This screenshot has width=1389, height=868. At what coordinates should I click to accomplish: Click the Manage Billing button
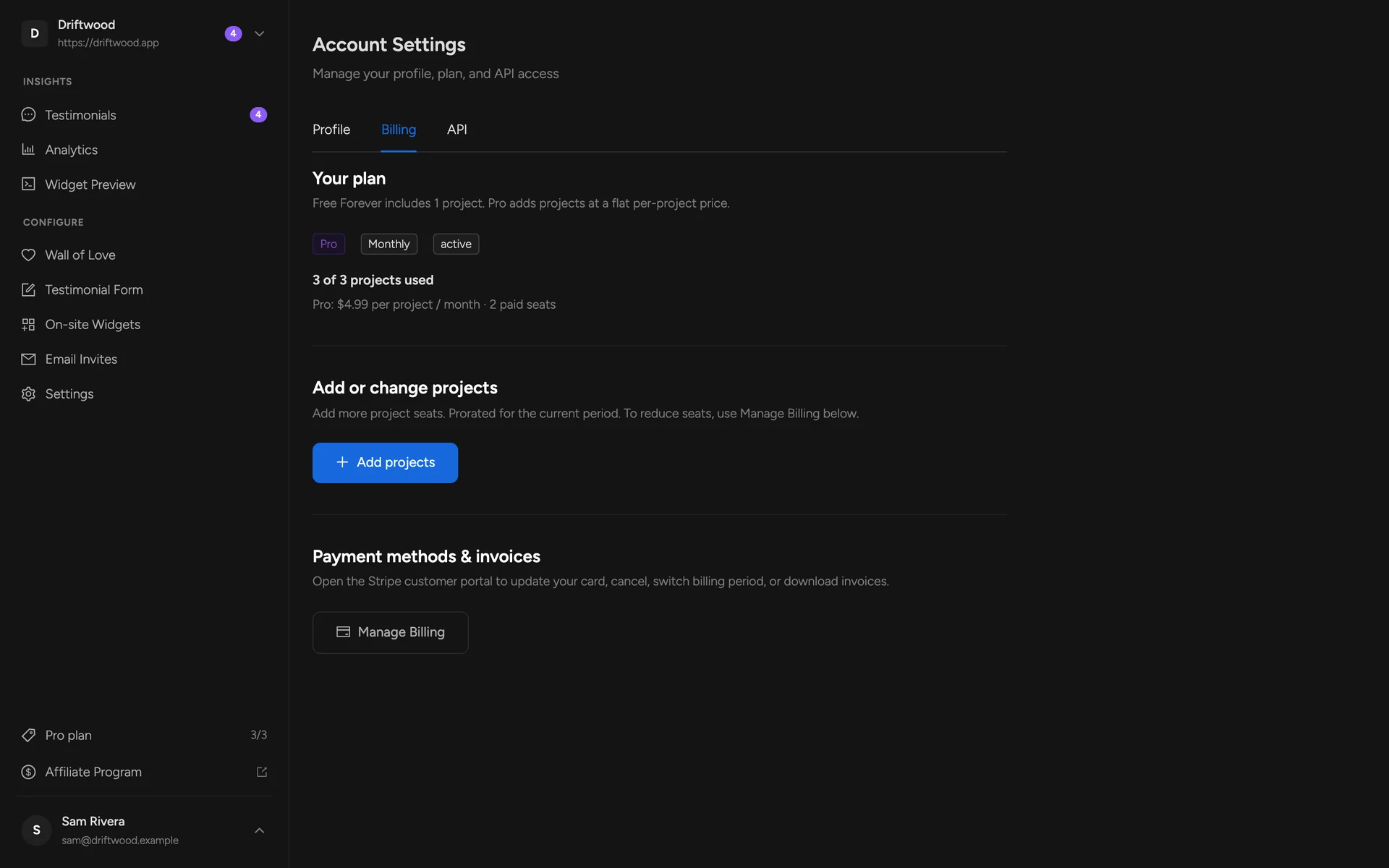[x=391, y=632]
